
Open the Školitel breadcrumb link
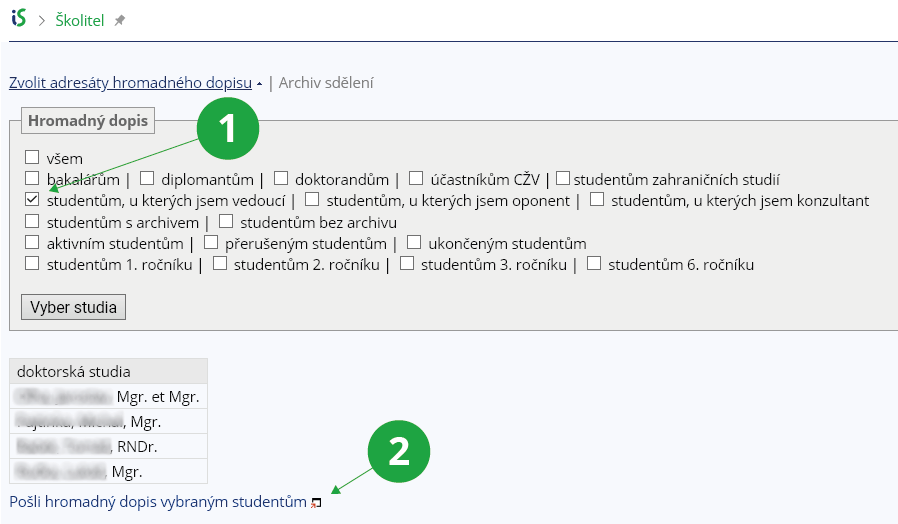click(x=80, y=20)
